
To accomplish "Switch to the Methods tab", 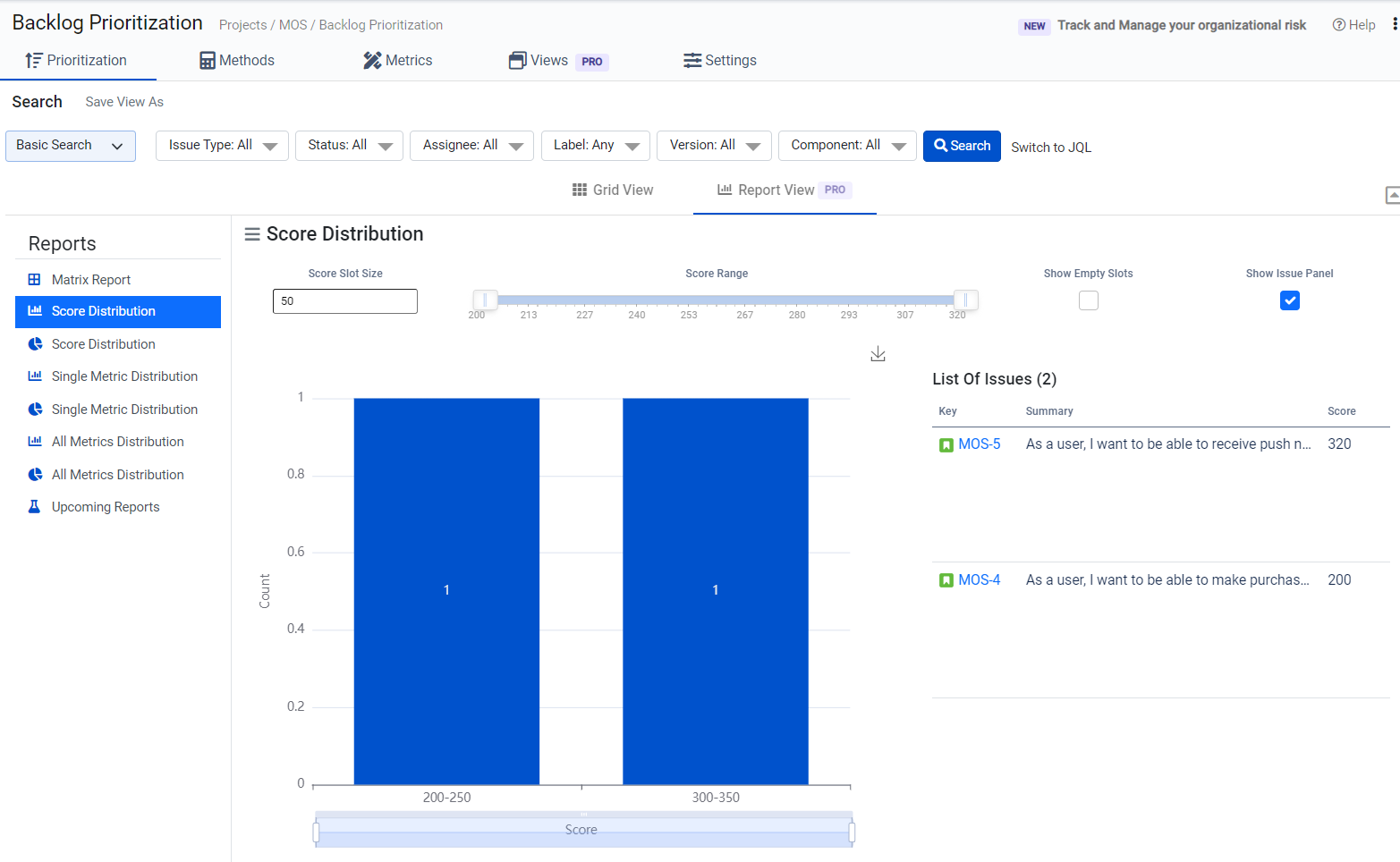I will click(237, 61).
